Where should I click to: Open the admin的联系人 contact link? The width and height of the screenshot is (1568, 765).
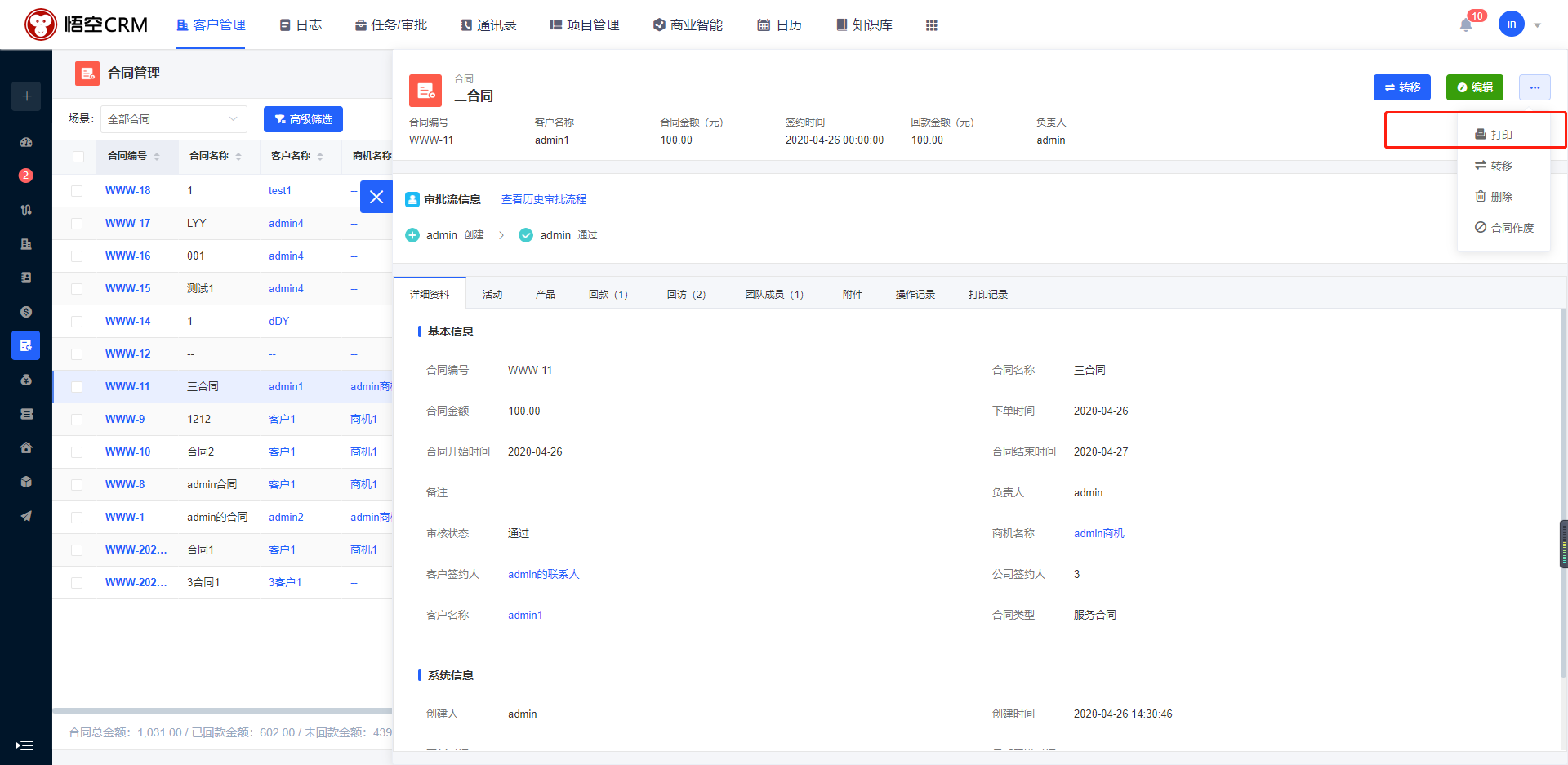coord(543,575)
